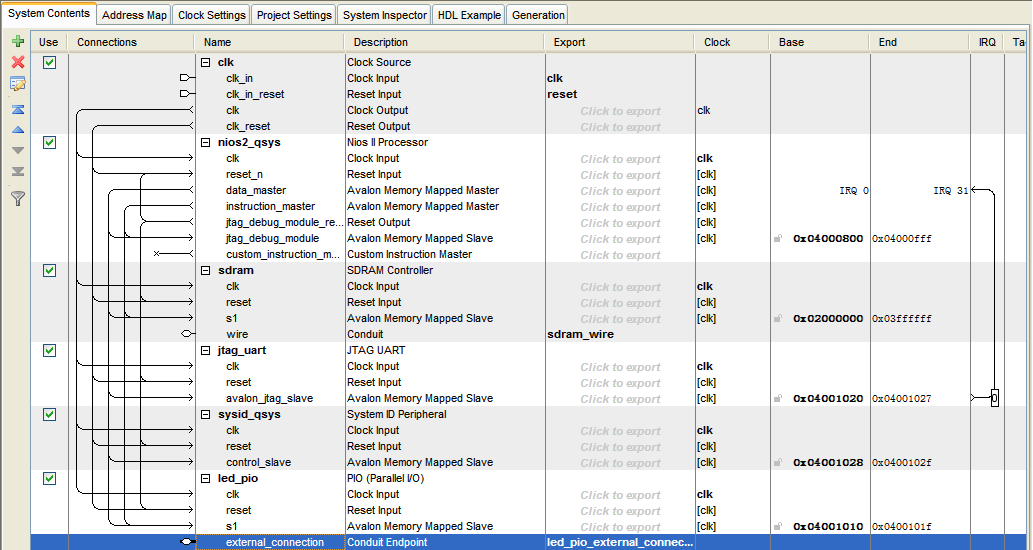The height and width of the screenshot is (550, 1033).
Task: Click 'Click to export' for sdram s1
Action: [x=620, y=319]
